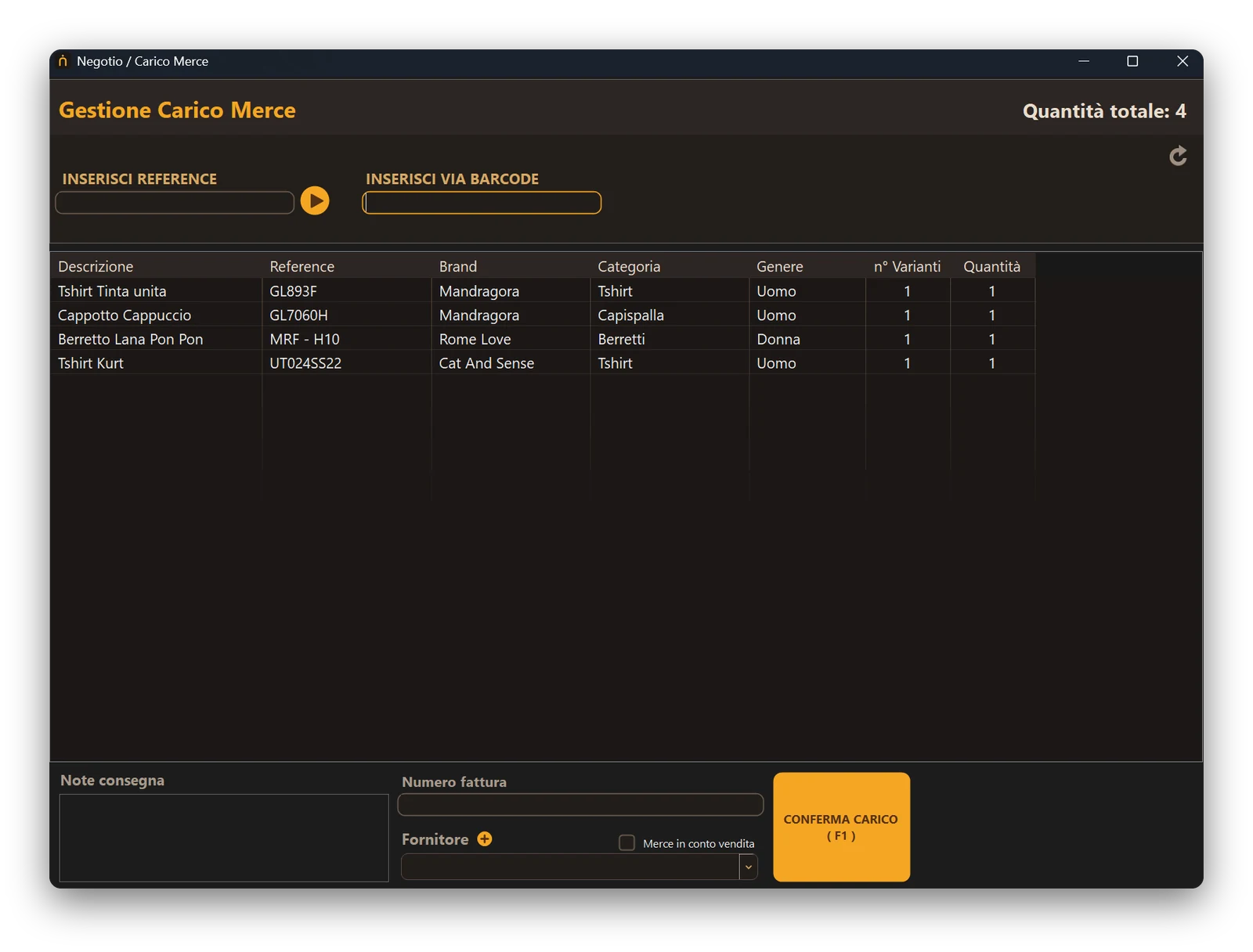Image resolution: width=1253 pixels, height=952 pixels.
Task: Enable Merce in conto vendita checkbox
Action: tap(626, 842)
